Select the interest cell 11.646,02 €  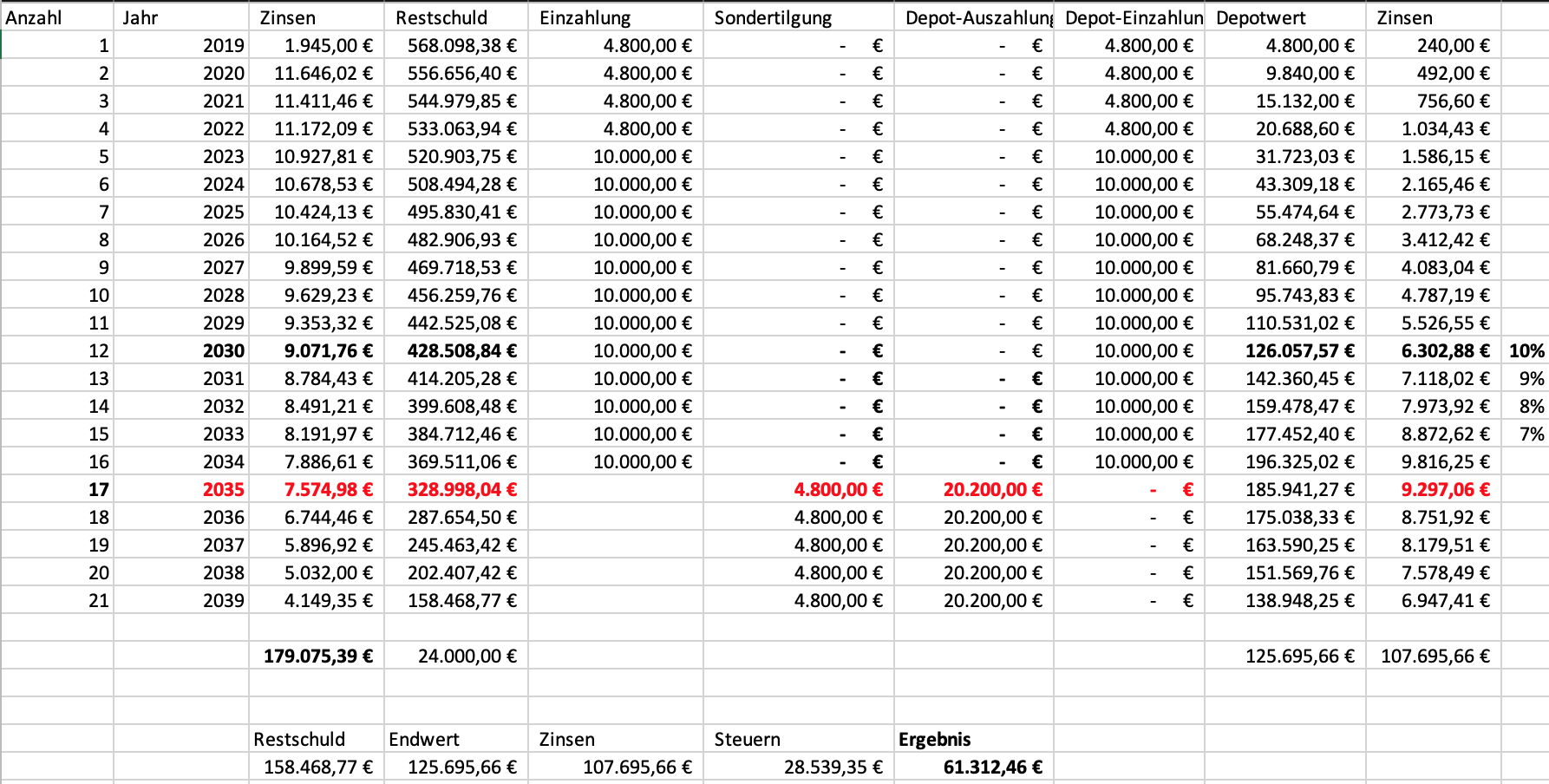[317, 73]
